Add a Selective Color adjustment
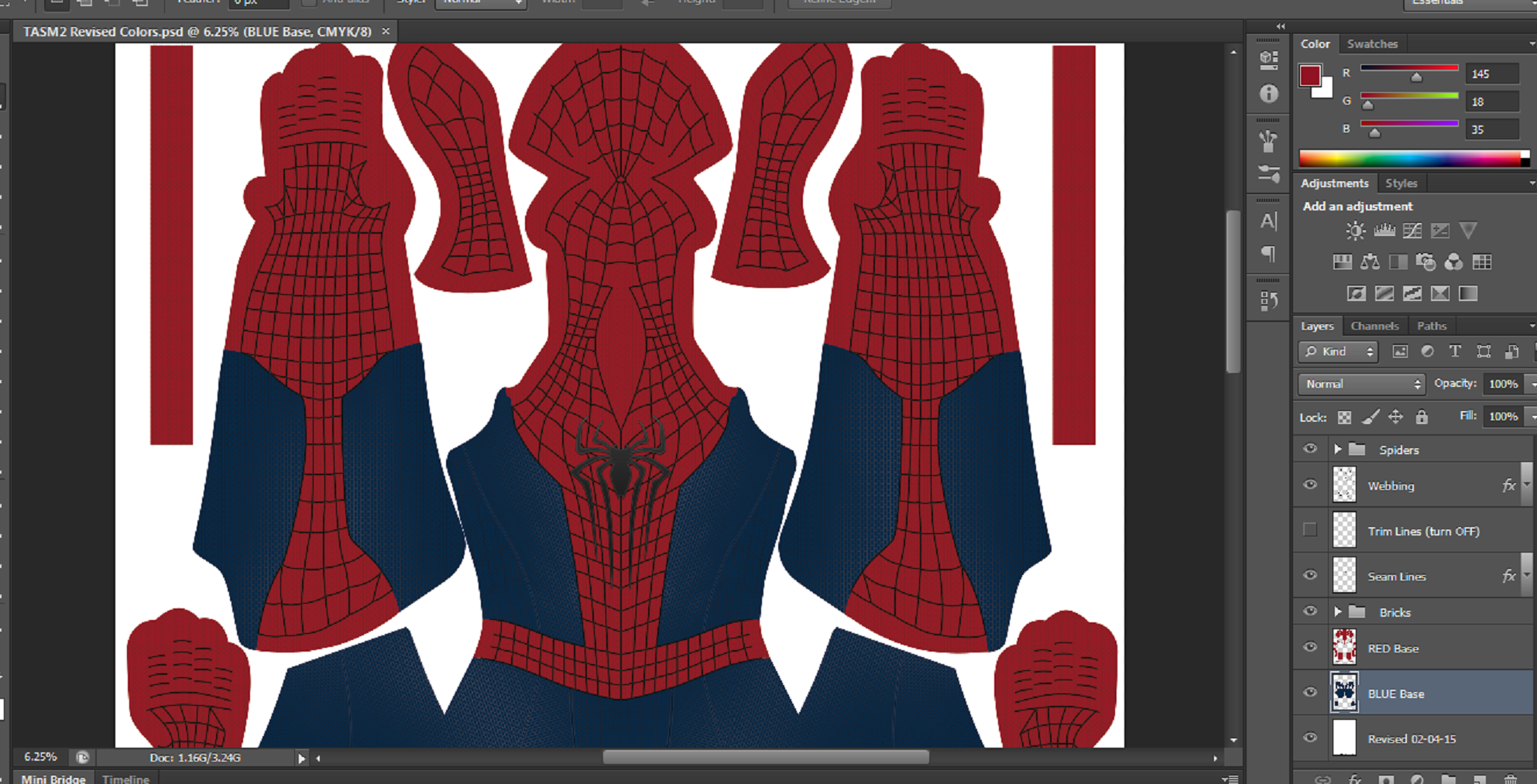Viewport: 1537px width, 784px height. point(1440,293)
